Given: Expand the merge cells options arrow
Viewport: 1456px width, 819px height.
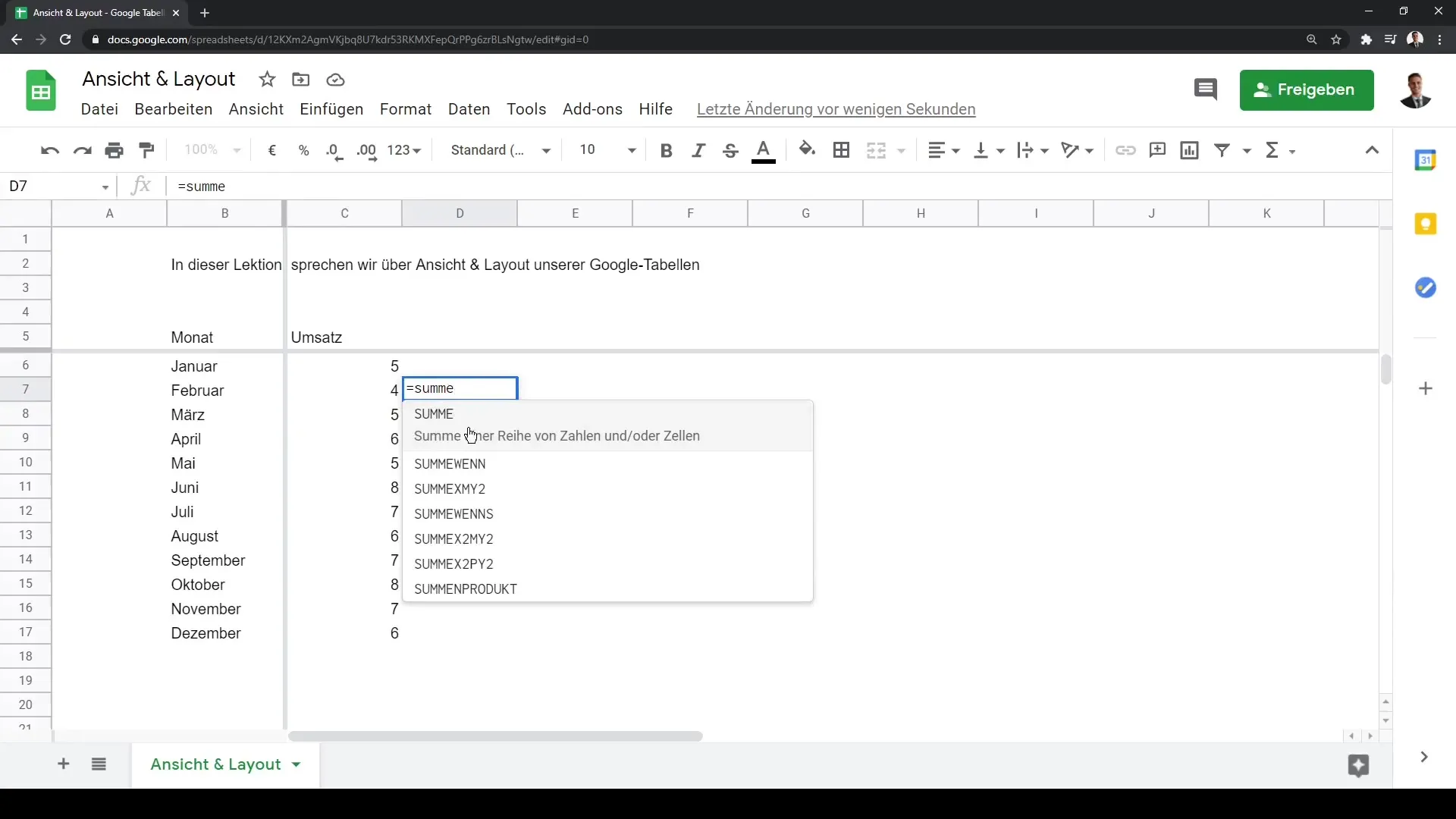Looking at the screenshot, I should [x=902, y=151].
